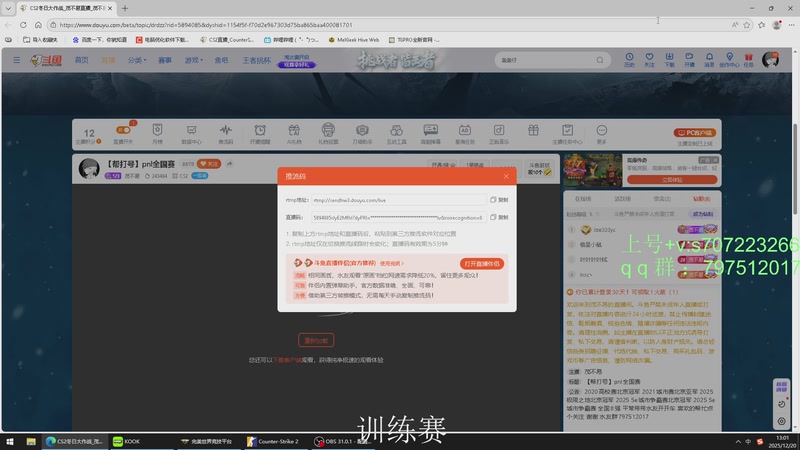Click the streamer avatar
800x450 pixels.
(89, 168)
